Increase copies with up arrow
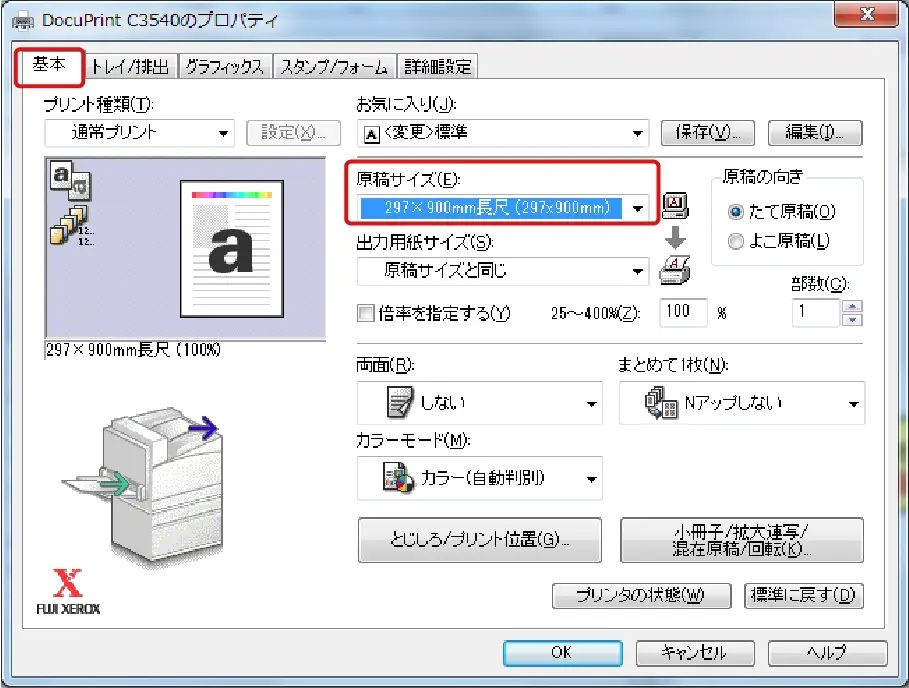The image size is (909, 688). [852, 306]
